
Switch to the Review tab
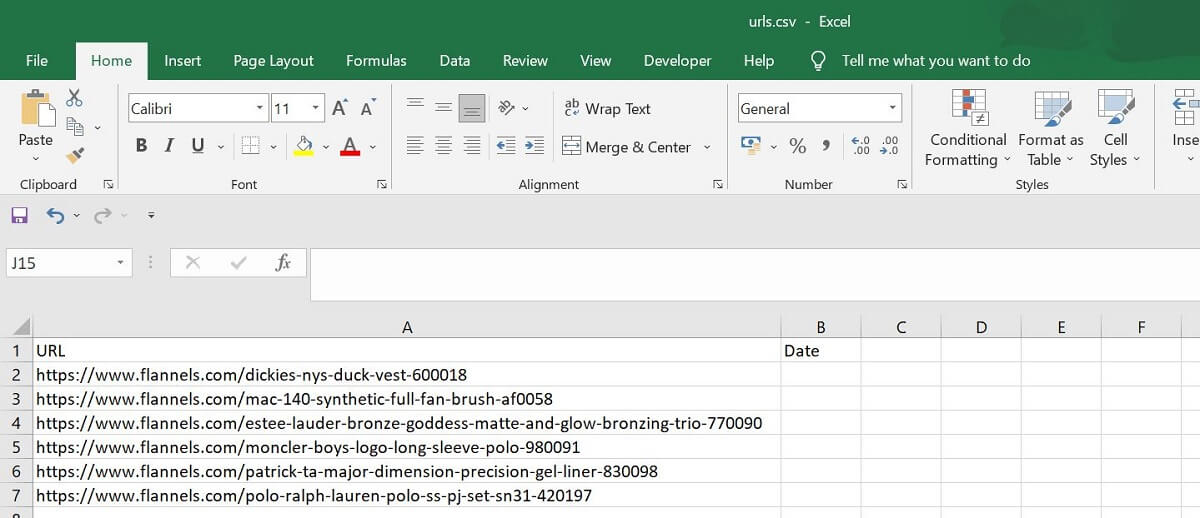525,61
